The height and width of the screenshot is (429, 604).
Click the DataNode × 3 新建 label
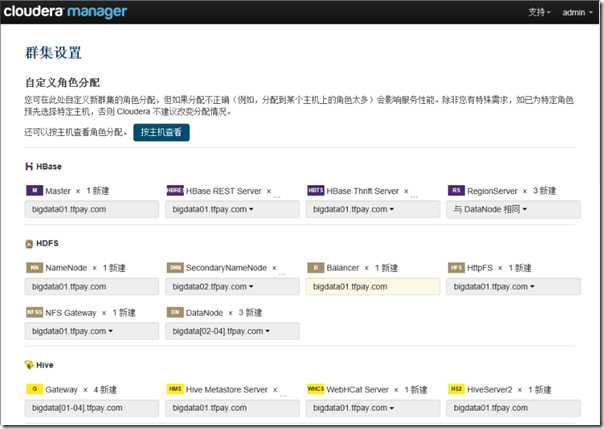click(224, 312)
